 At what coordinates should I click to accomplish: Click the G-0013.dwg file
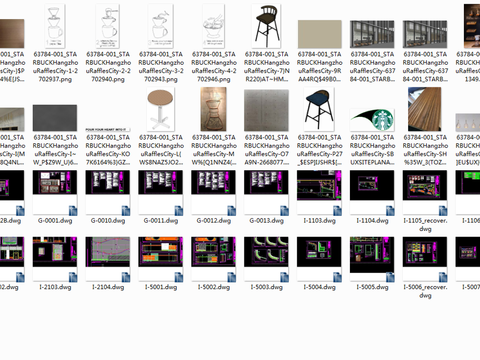click(266, 193)
